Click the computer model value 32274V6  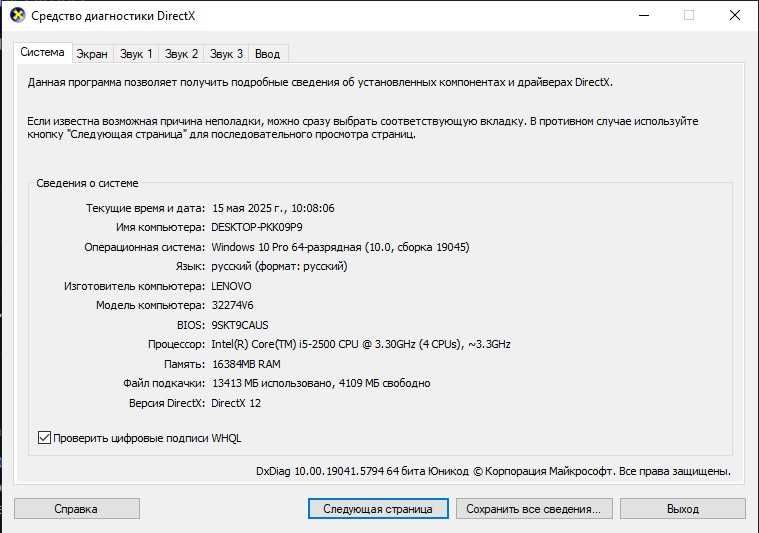click(x=232, y=305)
